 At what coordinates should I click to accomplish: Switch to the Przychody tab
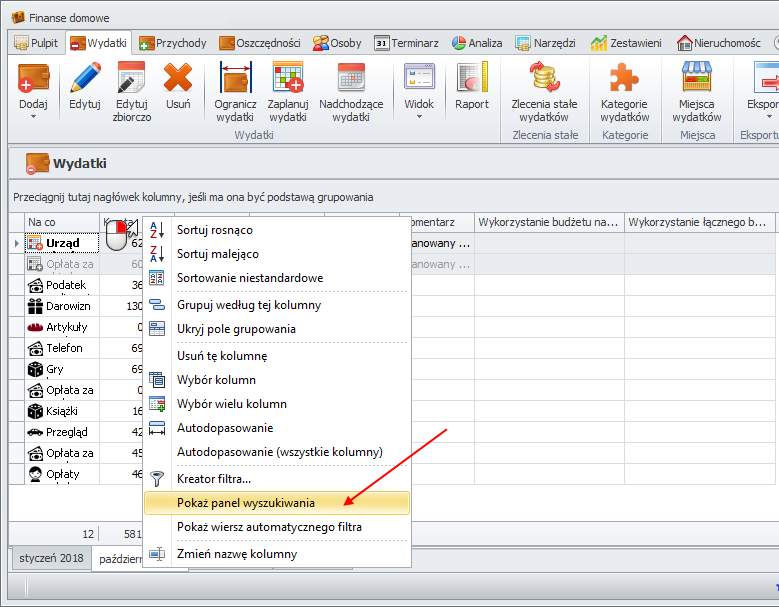tap(173, 43)
